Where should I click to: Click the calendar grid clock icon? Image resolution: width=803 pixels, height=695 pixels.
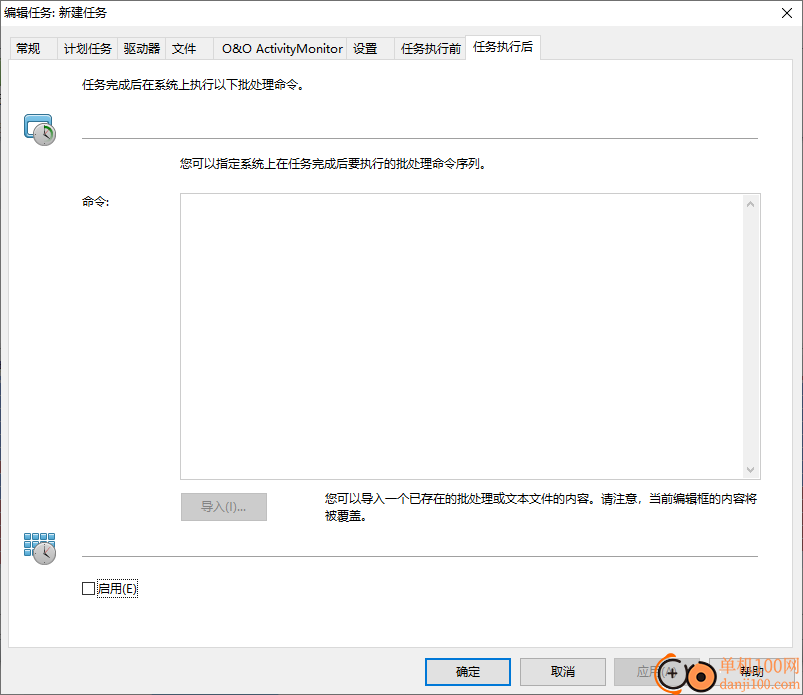pos(40,549)
